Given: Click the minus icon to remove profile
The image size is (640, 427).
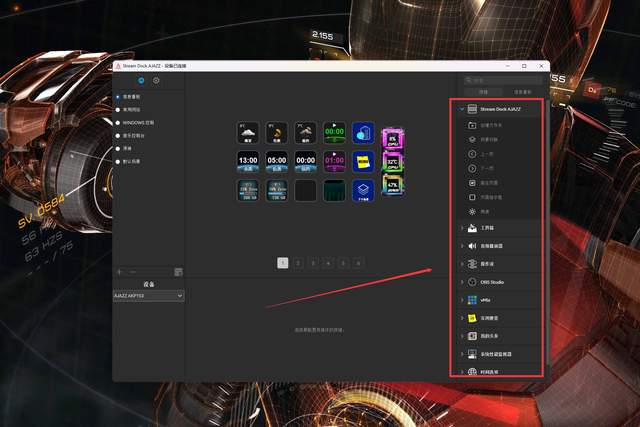Looking at the screenshot, I should coord(133,272).
